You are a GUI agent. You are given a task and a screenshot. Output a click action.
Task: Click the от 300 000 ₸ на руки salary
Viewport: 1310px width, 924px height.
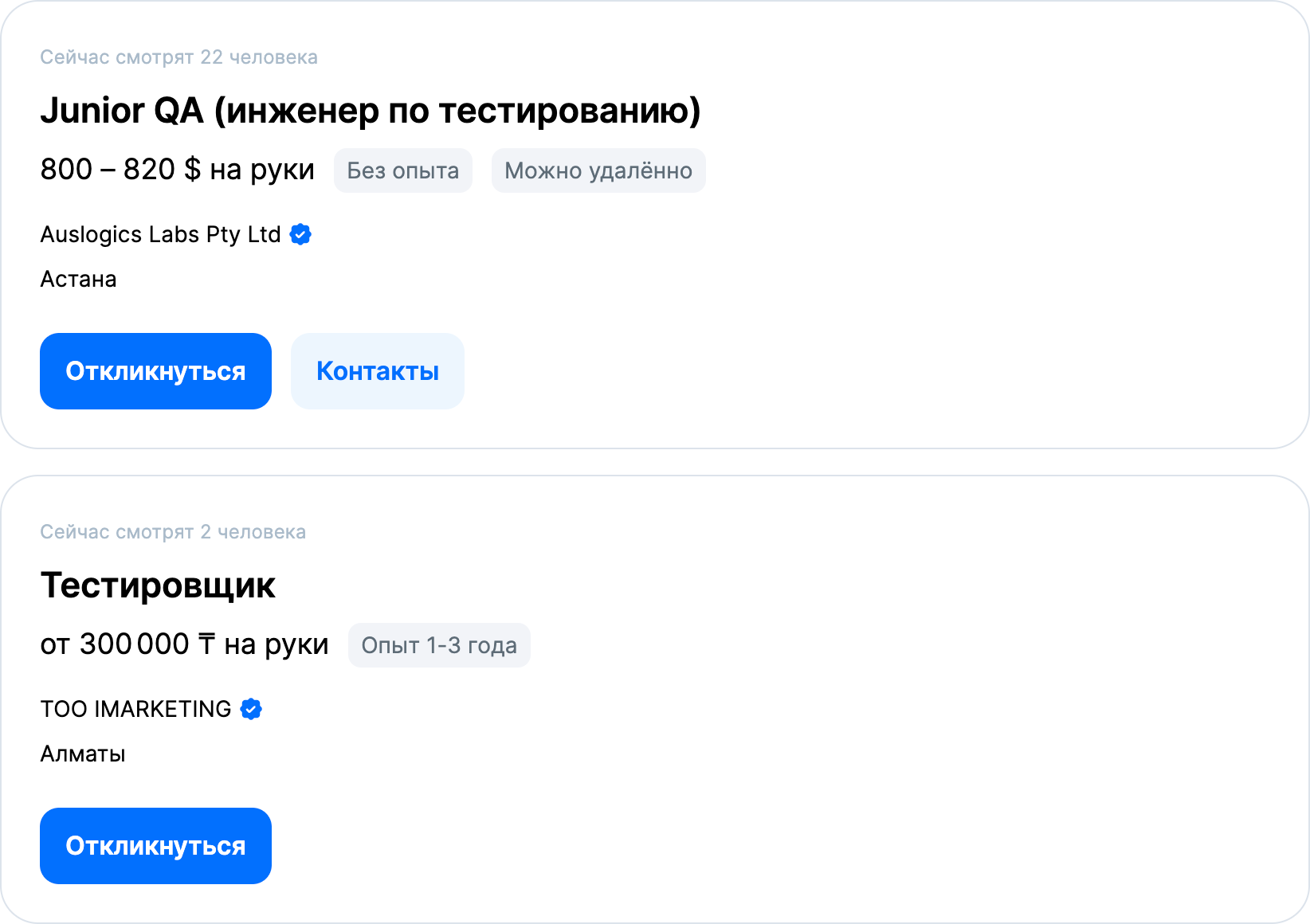tap(184, 644)
